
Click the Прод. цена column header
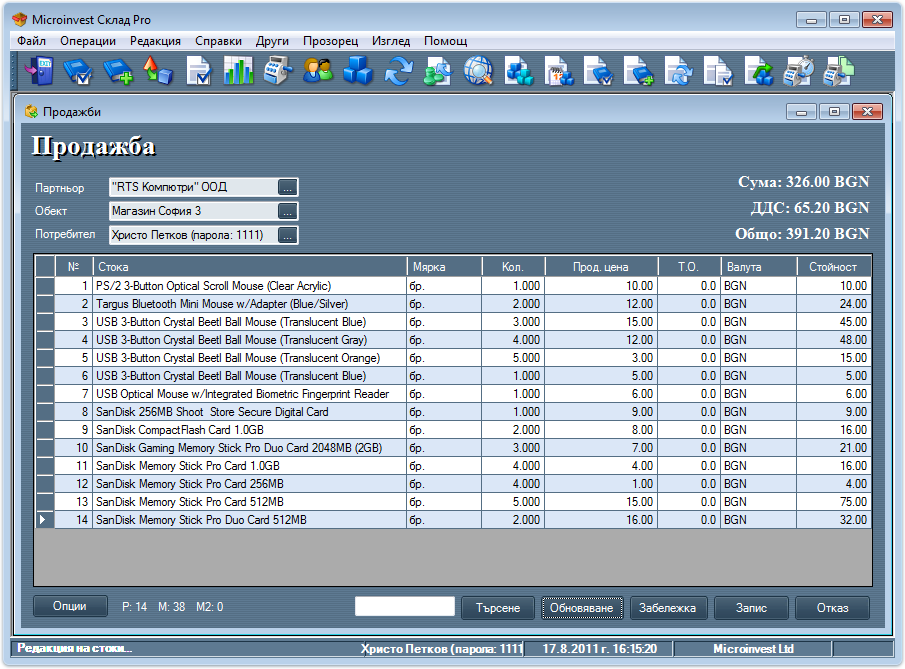point(601,267)
